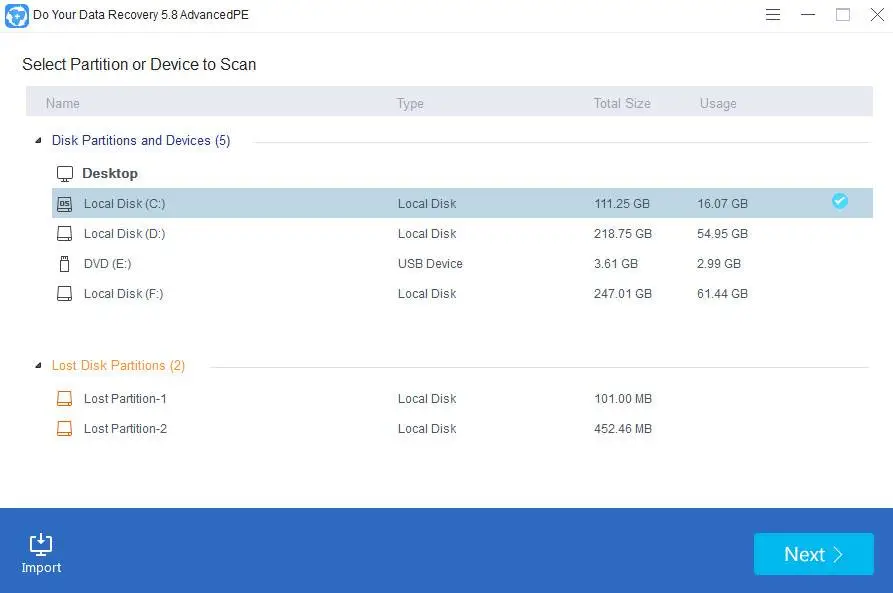893x593 pixels.
Task: Click the Next button
Action: click(813, 554)
